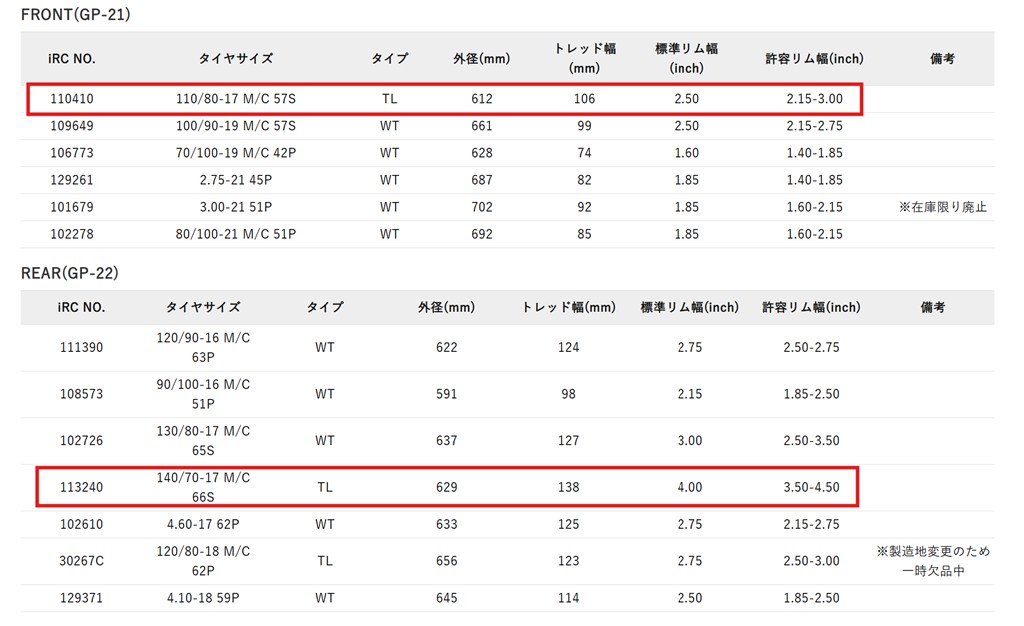
Task: Click IRC number 102726
Action: [82, 441]
